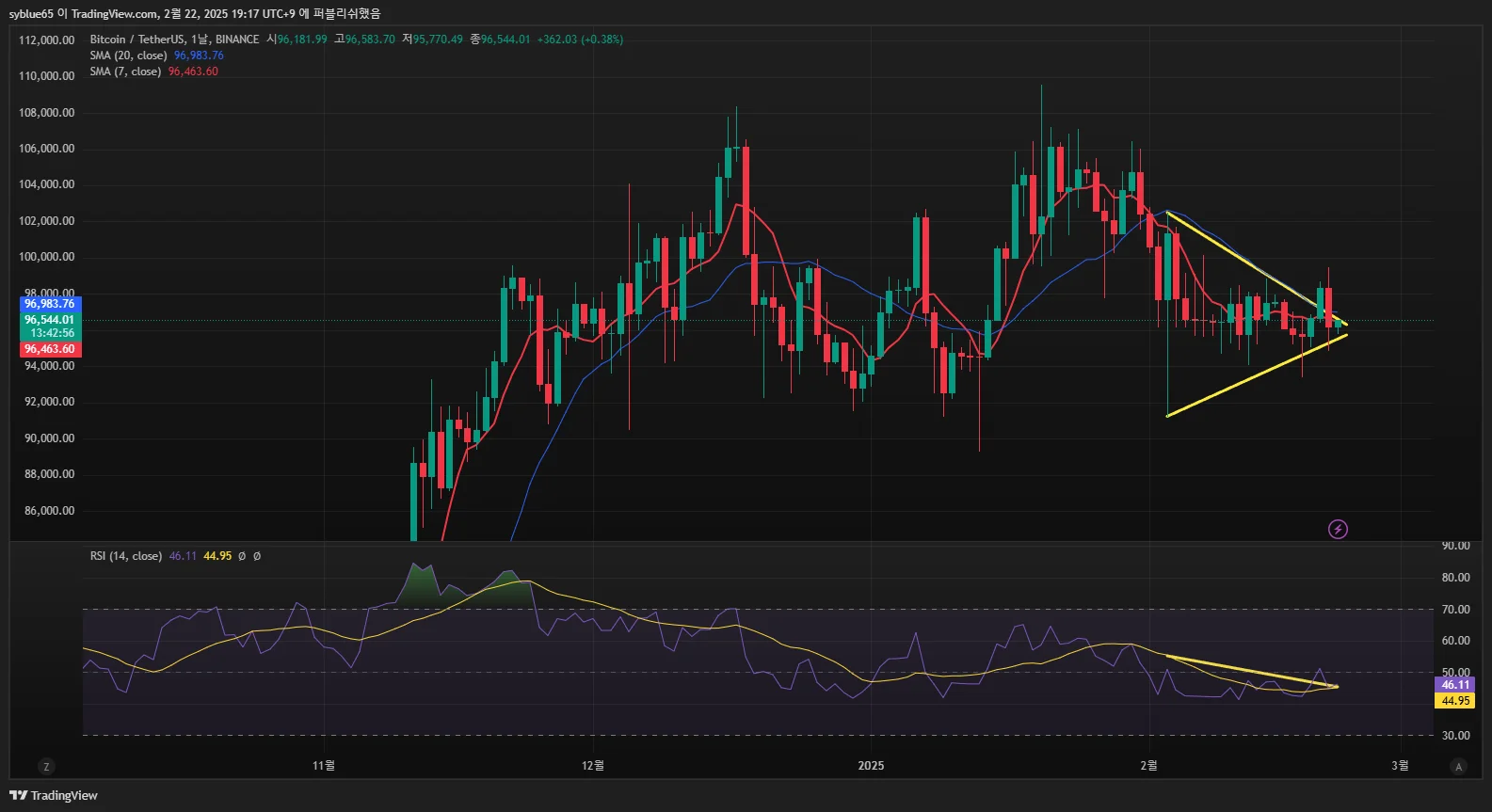The height and width of the screenshot is (812, 1492).
Task: Click first ∅ symbol in RSI legend
Action: pos(242,556)
